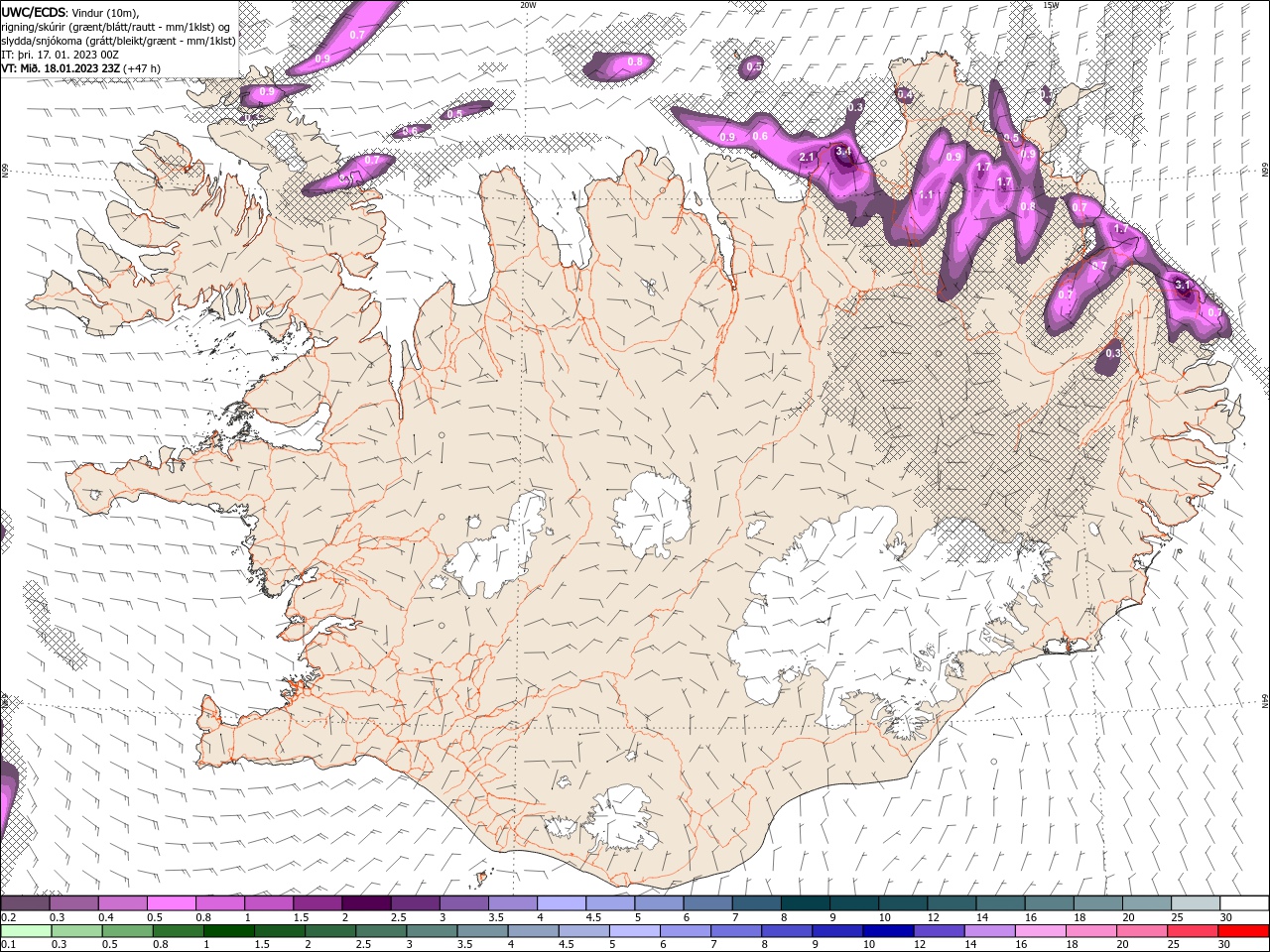Viewport: 1270px width, 952px height.
Task: Click the UWC/ECDS title text
Action: click(x=34, y=11)
